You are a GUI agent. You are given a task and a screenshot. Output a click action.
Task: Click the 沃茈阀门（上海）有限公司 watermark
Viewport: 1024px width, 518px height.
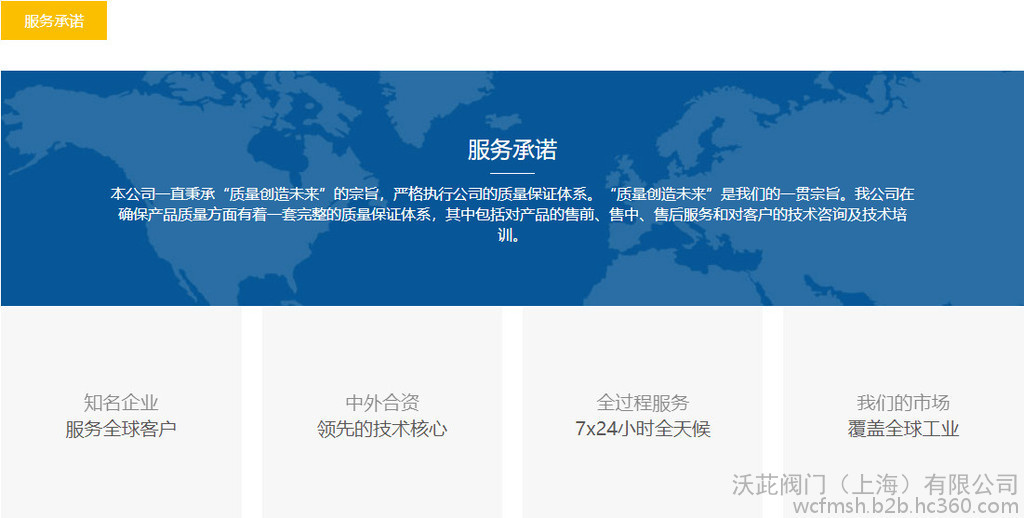point(874,485)
